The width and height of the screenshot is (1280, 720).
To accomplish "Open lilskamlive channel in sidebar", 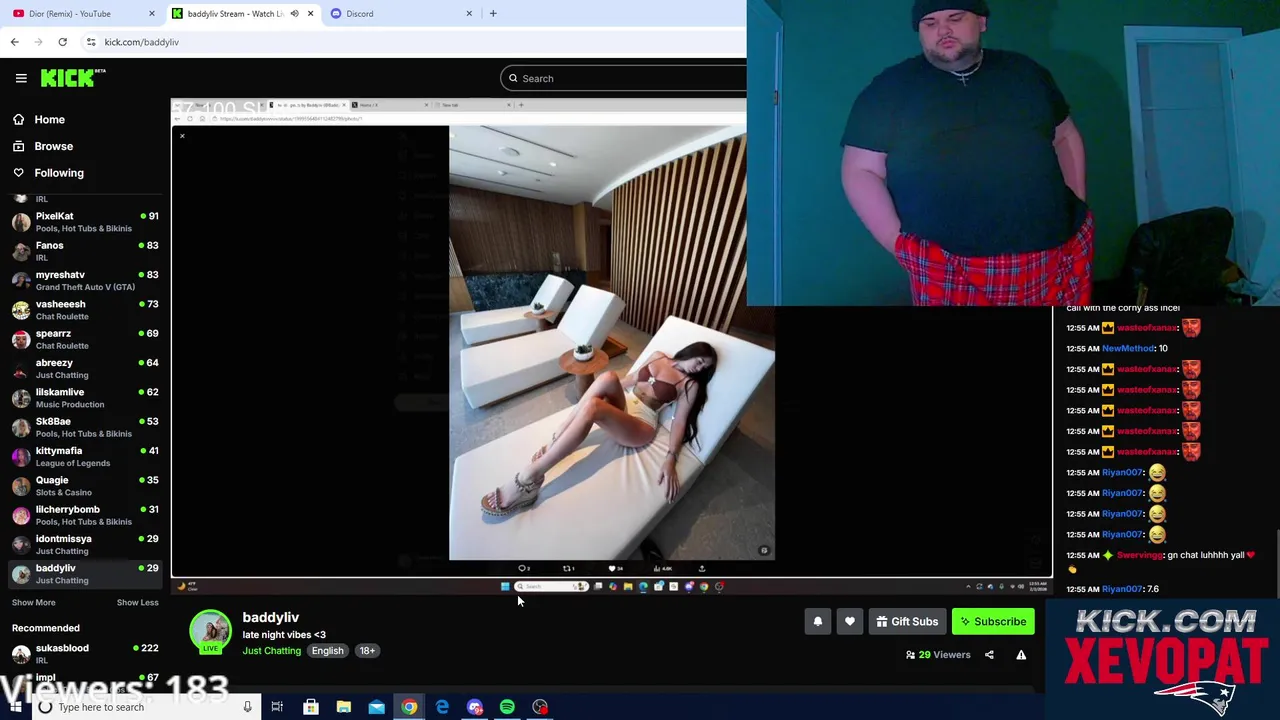I will pos(85,398).
